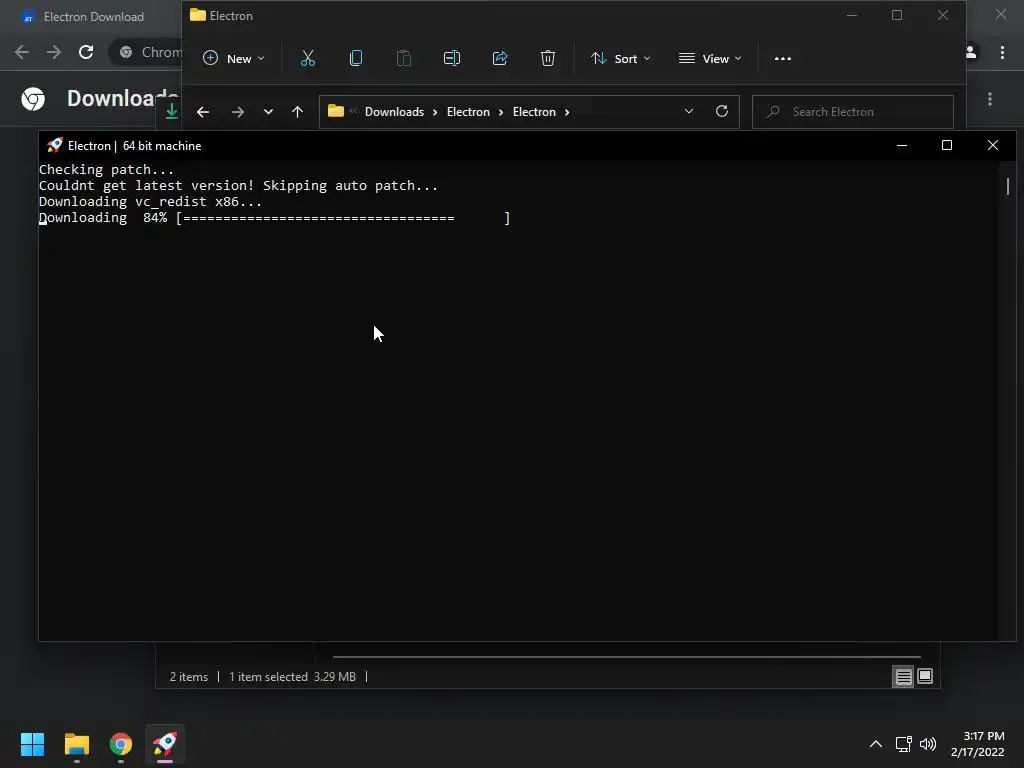Click the first Electron breadcrumb segment
This screenshot has height=768, width=1024.
[x=468, y=112]
